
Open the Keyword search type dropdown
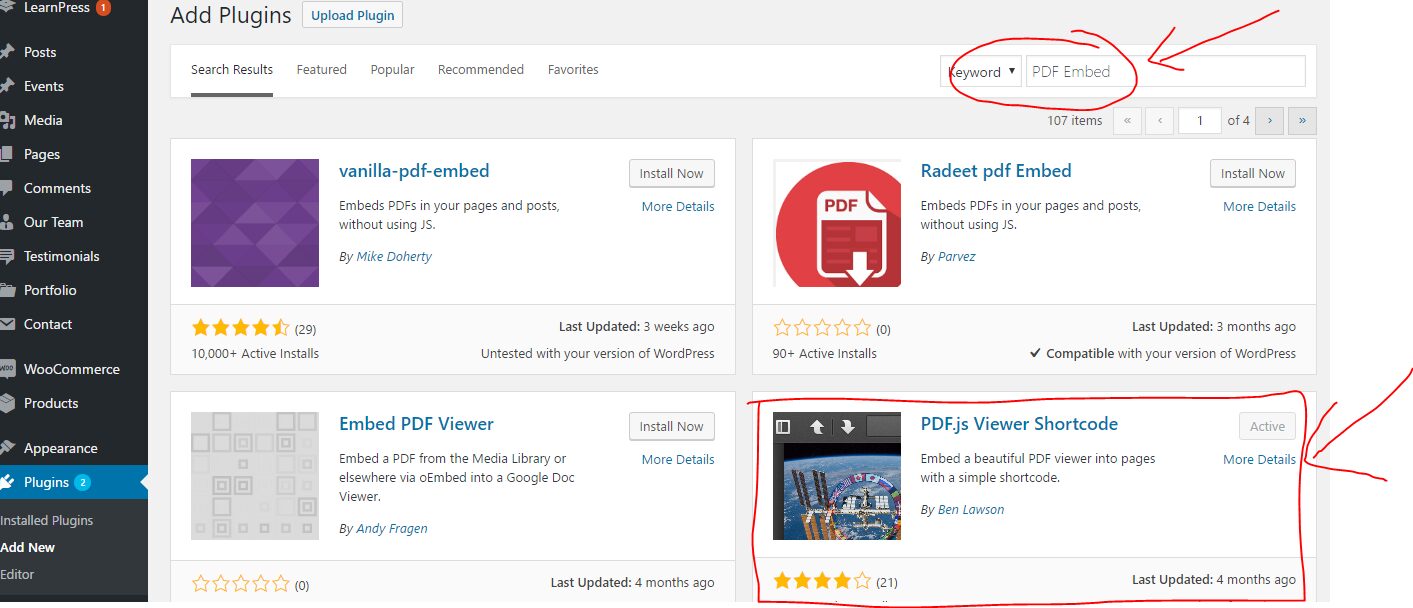click(980, 71)
